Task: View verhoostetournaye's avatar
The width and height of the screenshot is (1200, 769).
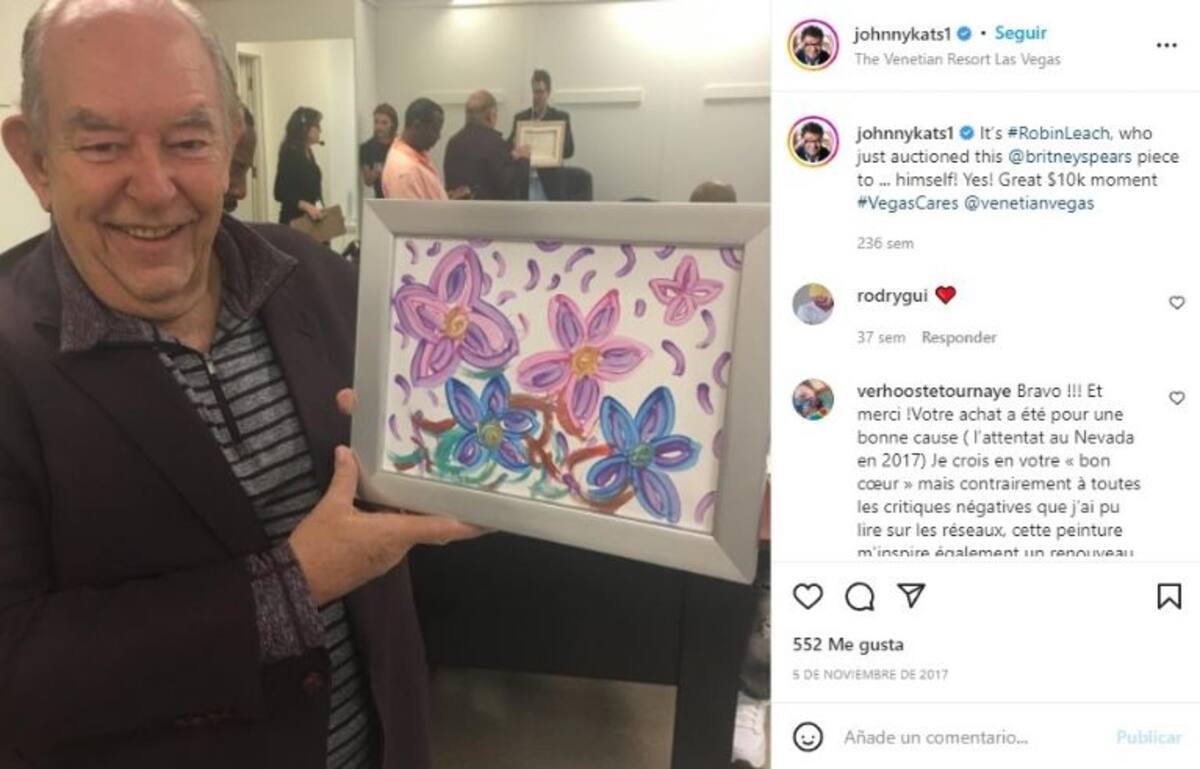Action: pyautogui.click(x=813, y=400)
